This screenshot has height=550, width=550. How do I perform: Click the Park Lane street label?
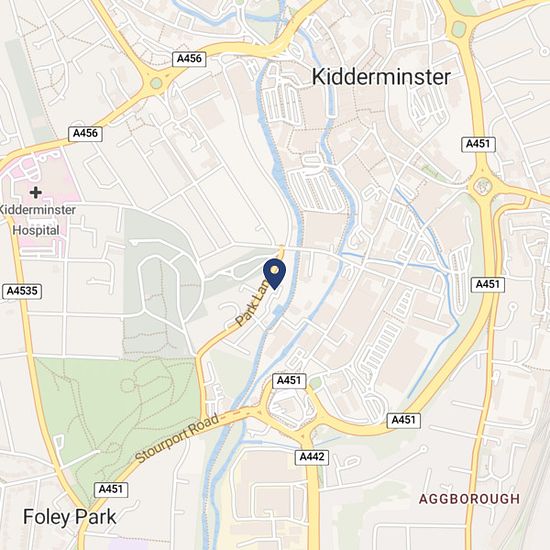click(x=252, y=303)
